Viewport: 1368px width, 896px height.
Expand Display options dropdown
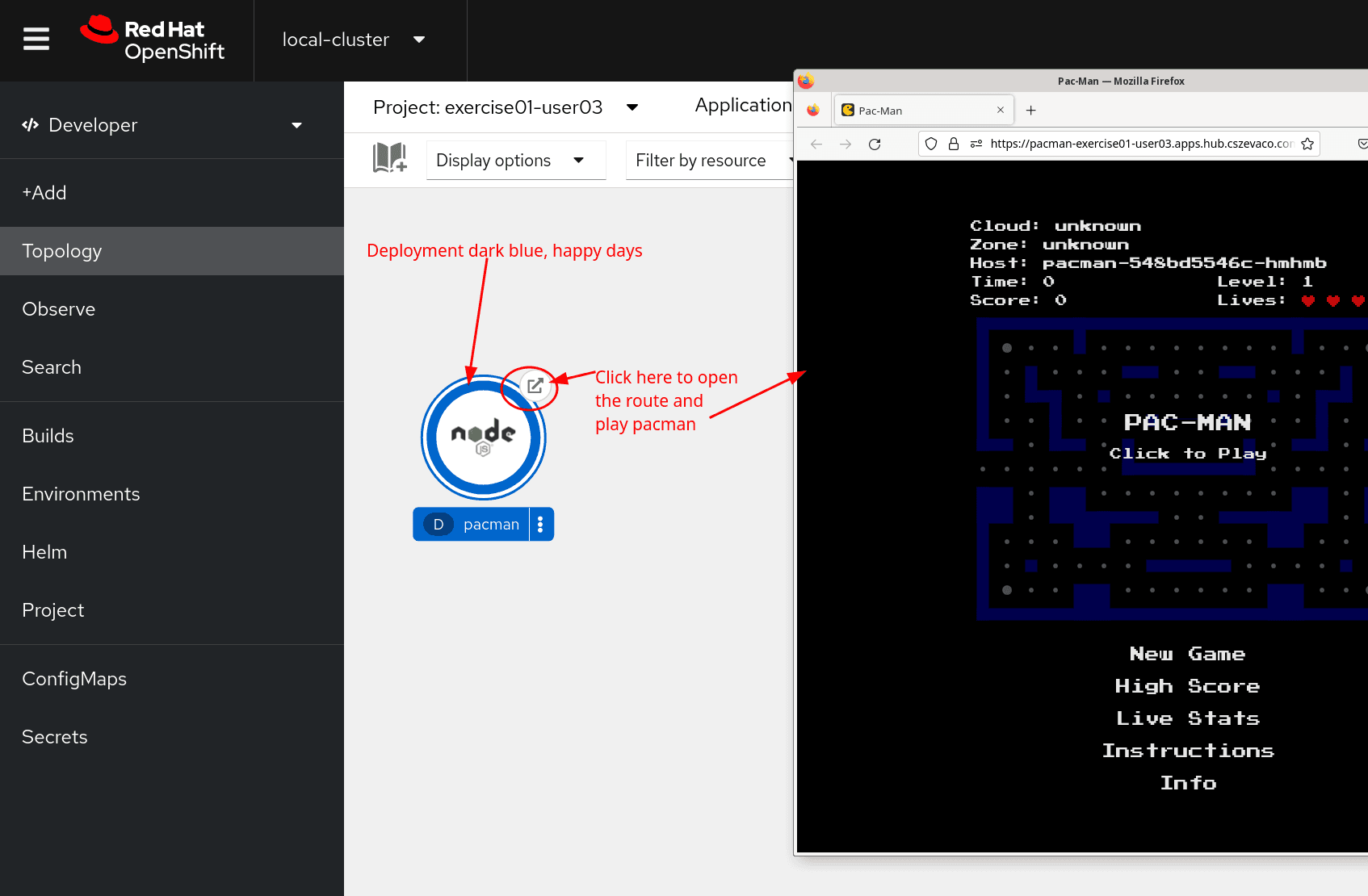pos(516,160)
